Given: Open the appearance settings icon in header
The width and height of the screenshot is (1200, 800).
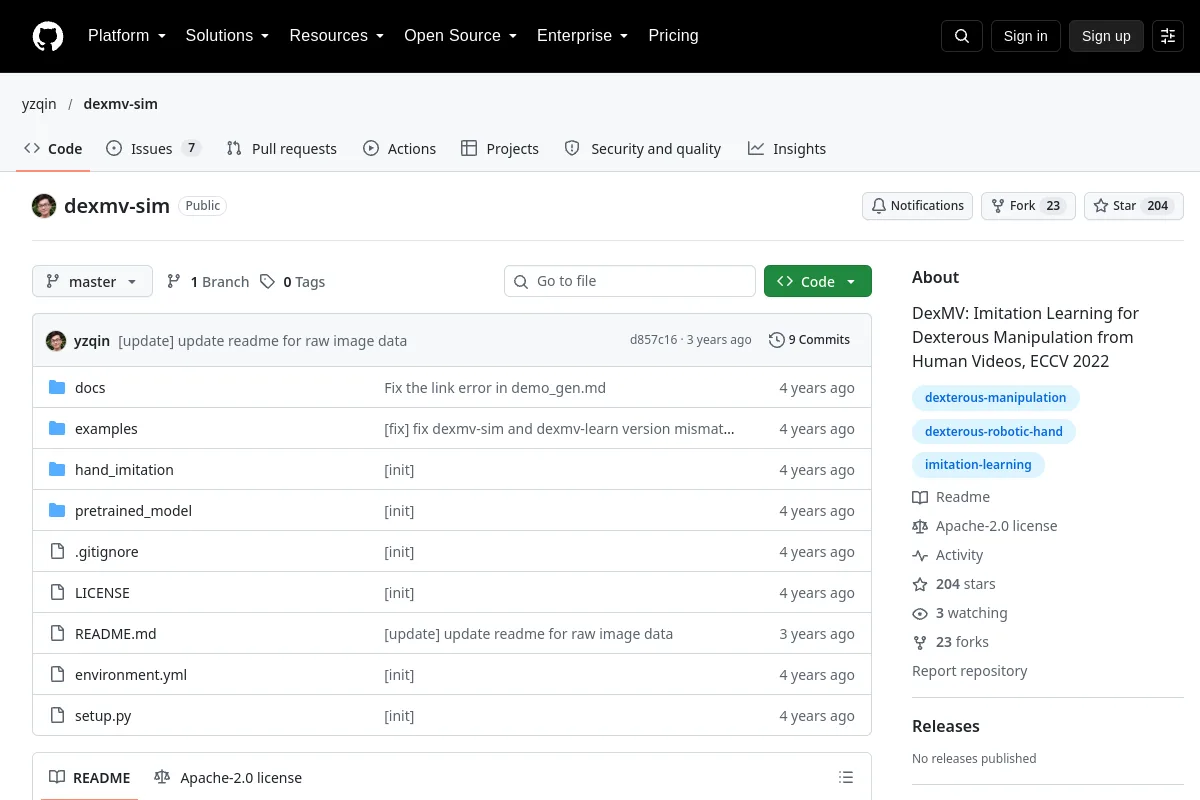Looking at the screenshot, I should click(1168, 36).
